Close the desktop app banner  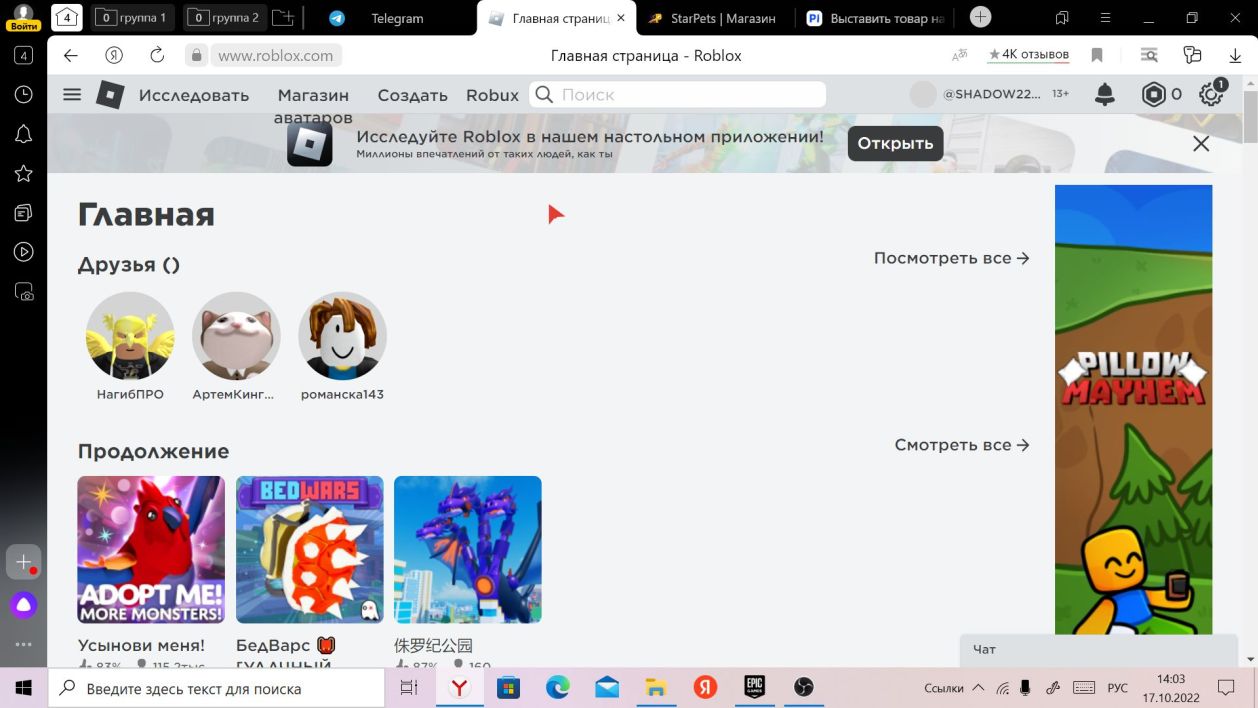pos(1201,143)
